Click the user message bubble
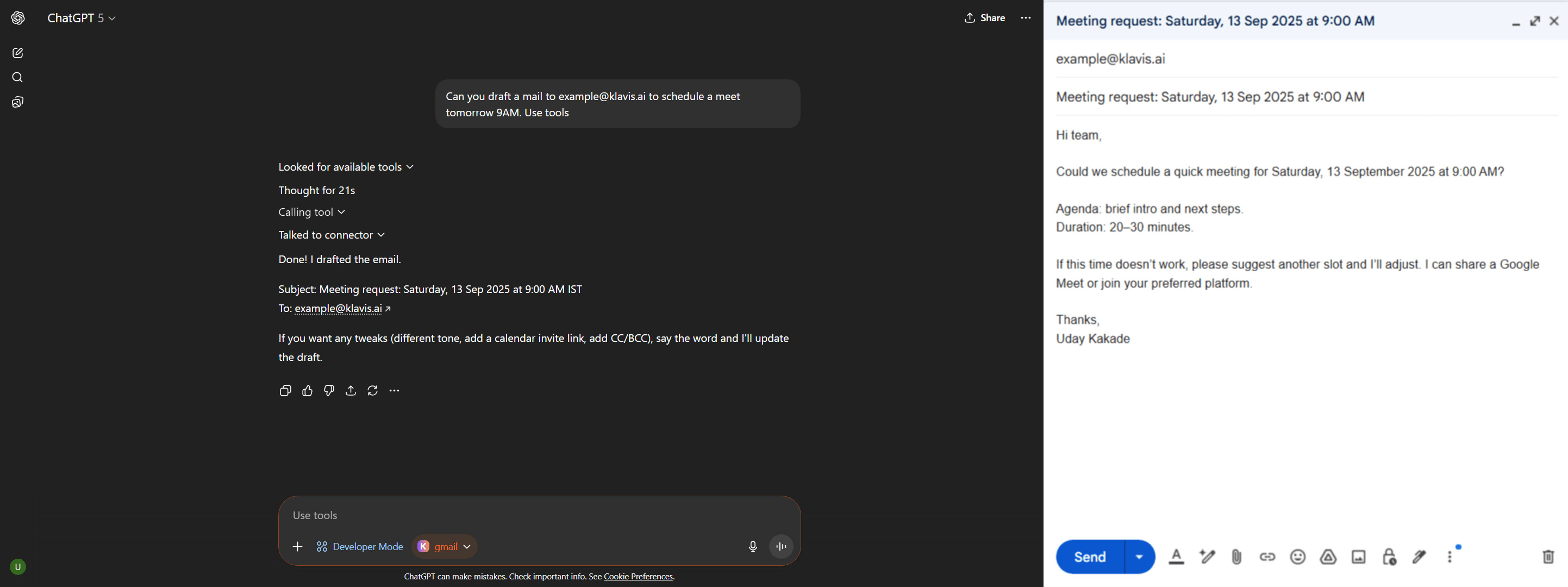 (x=617, y=104)
